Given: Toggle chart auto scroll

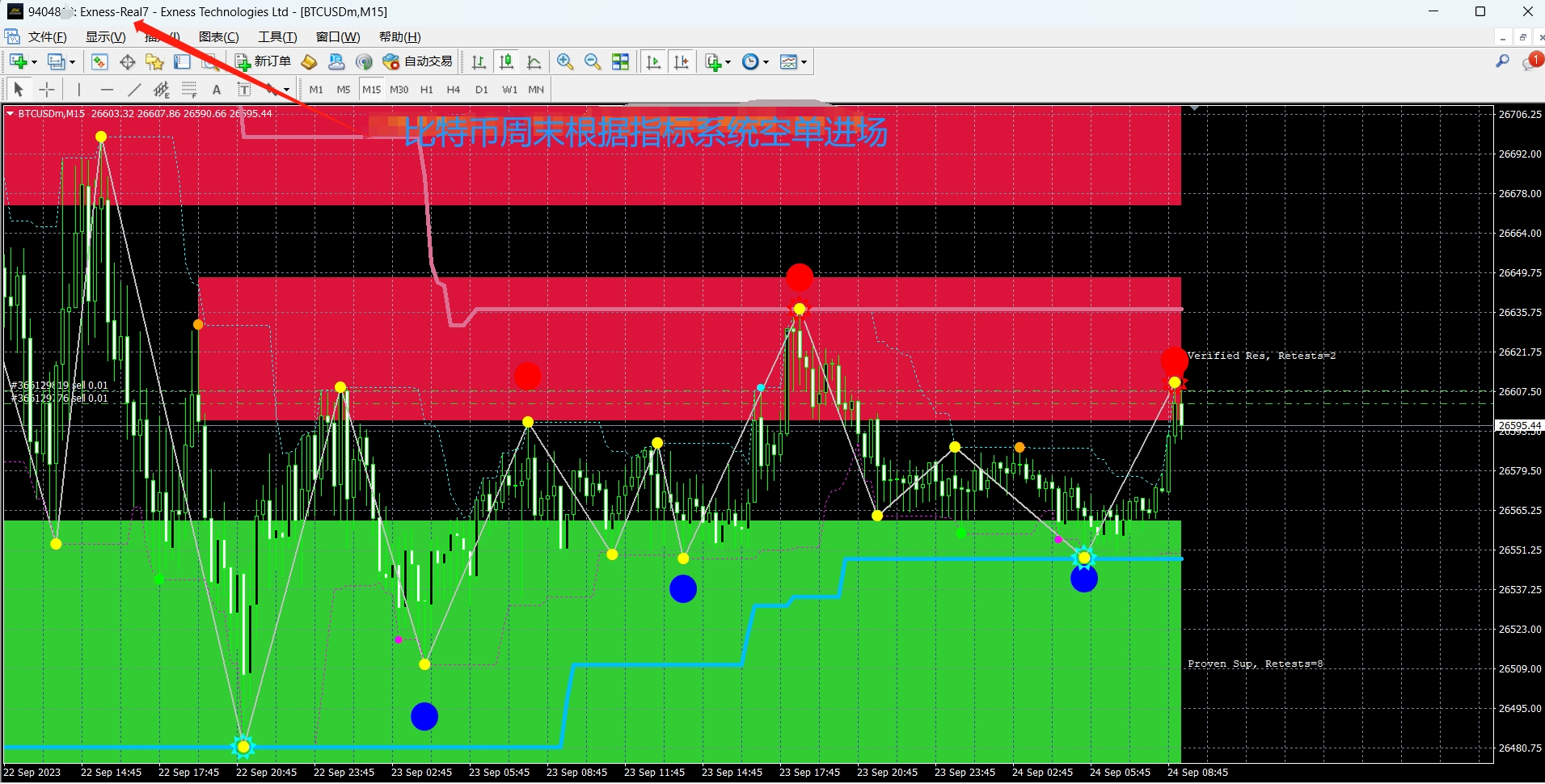Looking at the screenshot, I should (x=654, y=62).
